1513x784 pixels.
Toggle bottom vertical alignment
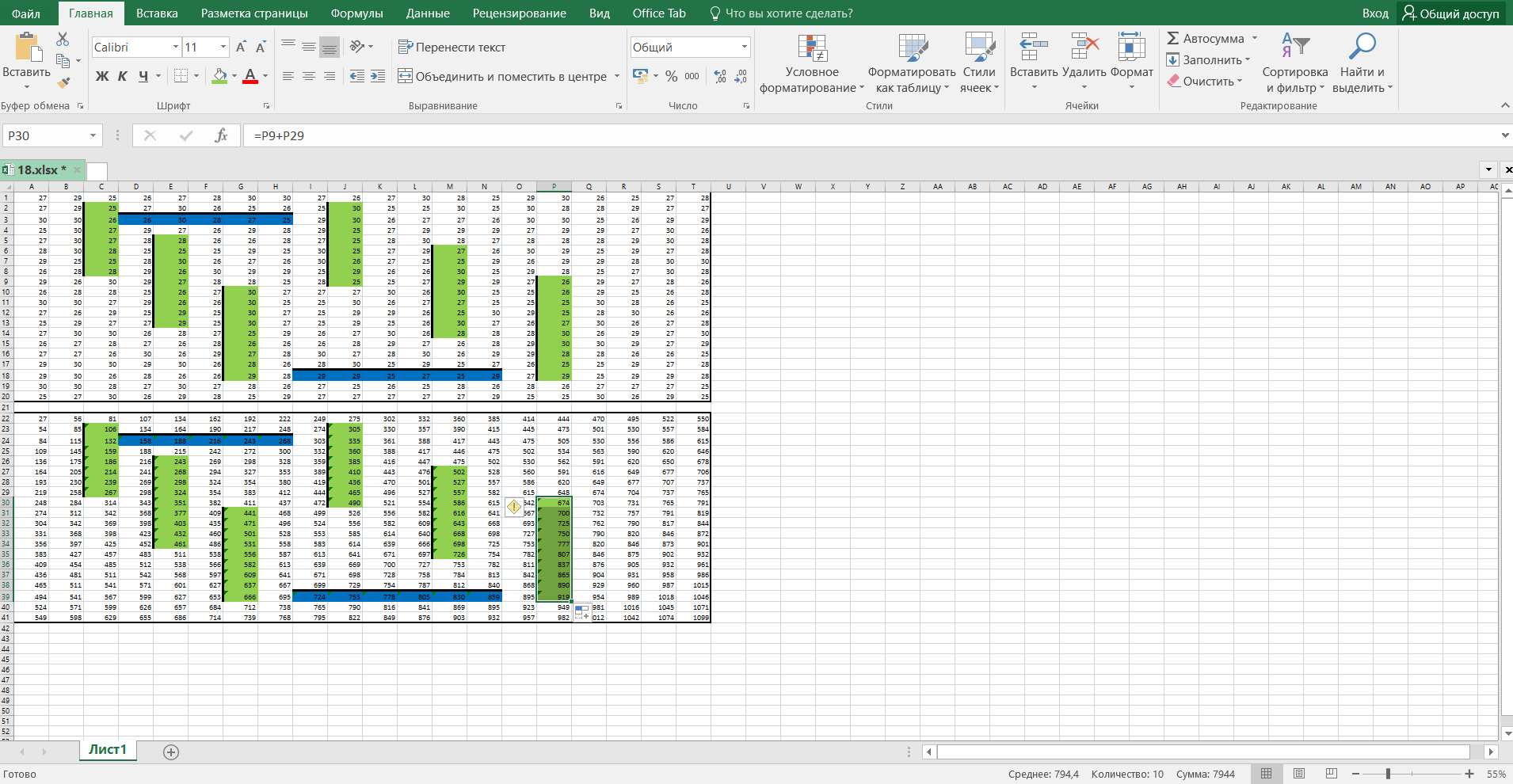tap(330, 47)
